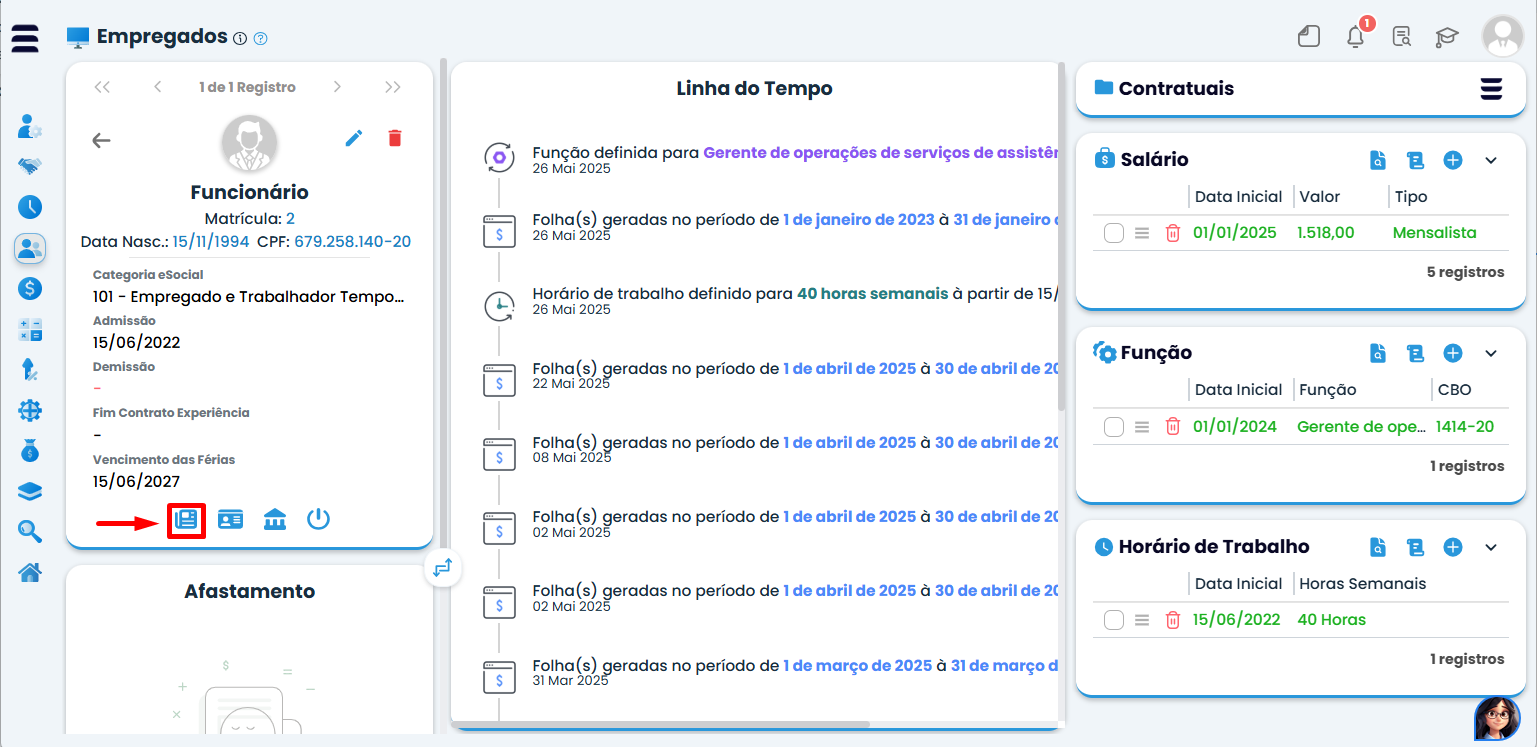Image resolution: width=1537 pixels, height=747 pixels.
Task: Open the calculator icon in the sidebar
Action: (30, 330)
